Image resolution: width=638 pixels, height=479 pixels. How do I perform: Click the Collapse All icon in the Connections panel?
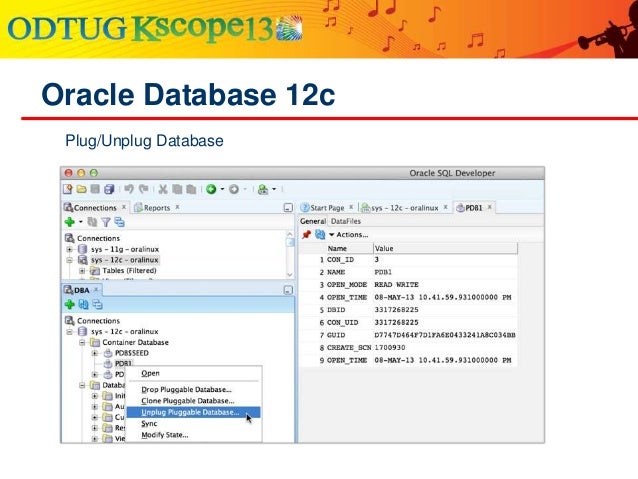(x=119, y=222)
